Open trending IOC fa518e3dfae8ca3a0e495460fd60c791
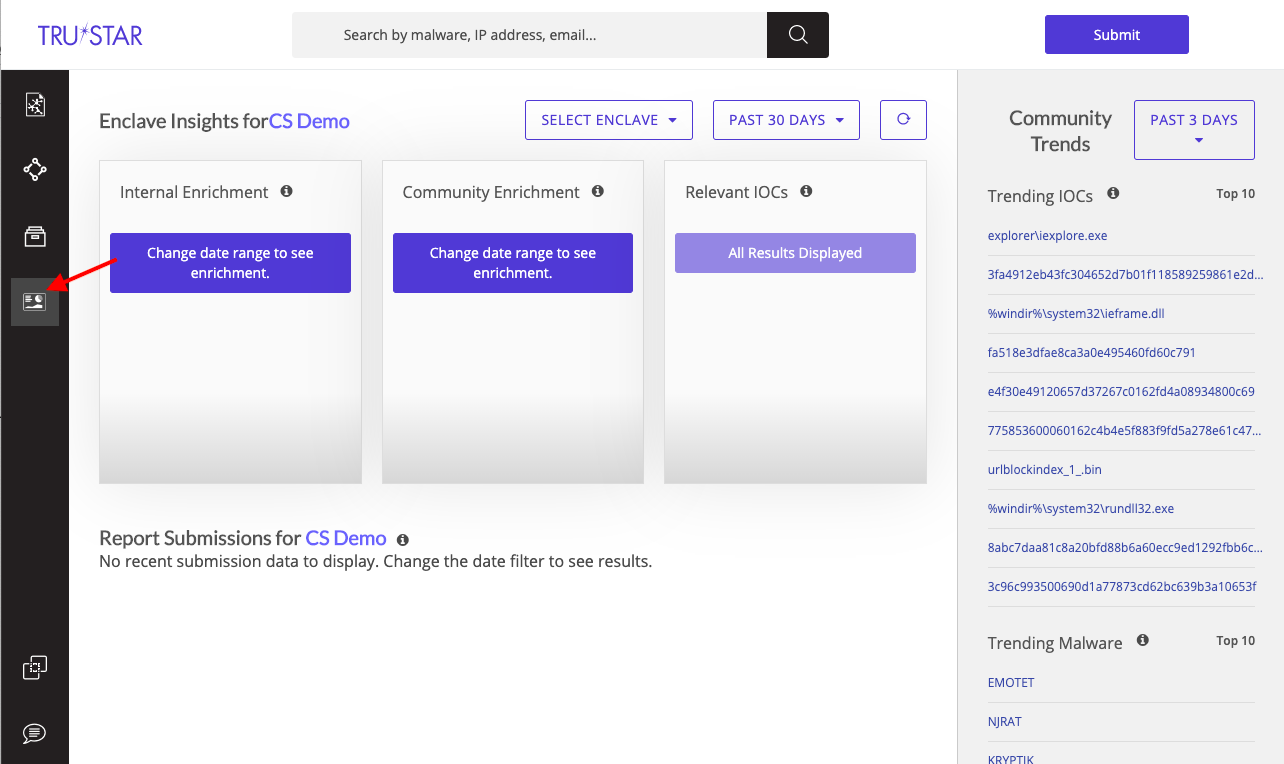The width and height of the screenshot is (1284, 764). point(1091,352)
